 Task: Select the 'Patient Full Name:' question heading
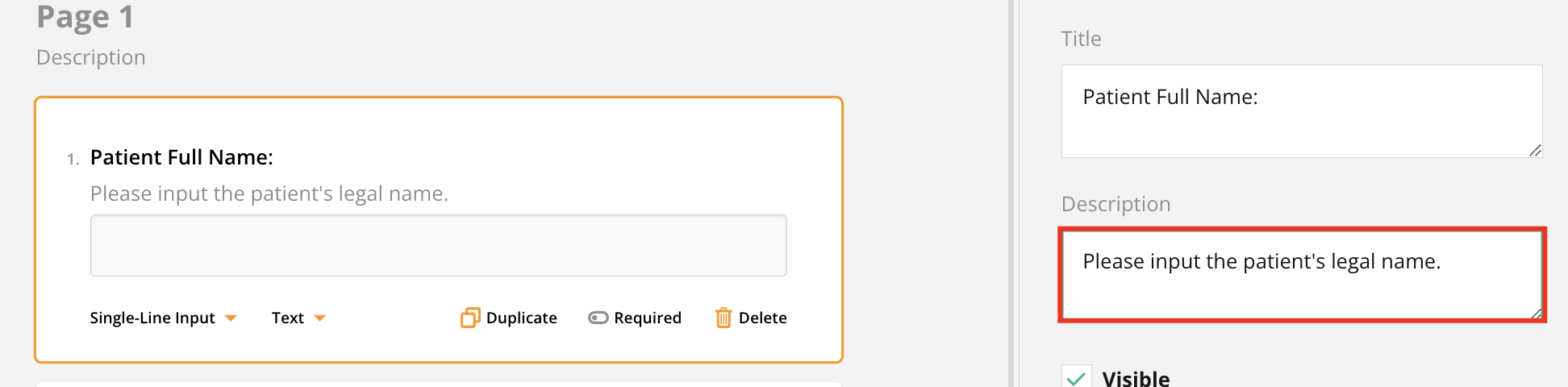click(x=181, y=157)
